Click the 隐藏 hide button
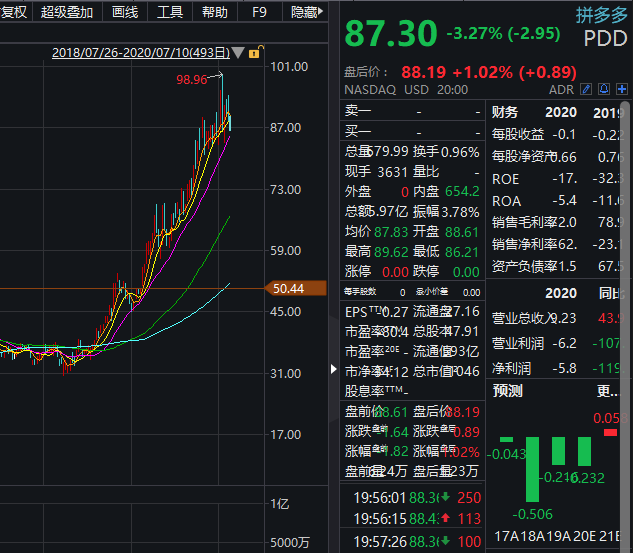 click(x=306, y=12)
